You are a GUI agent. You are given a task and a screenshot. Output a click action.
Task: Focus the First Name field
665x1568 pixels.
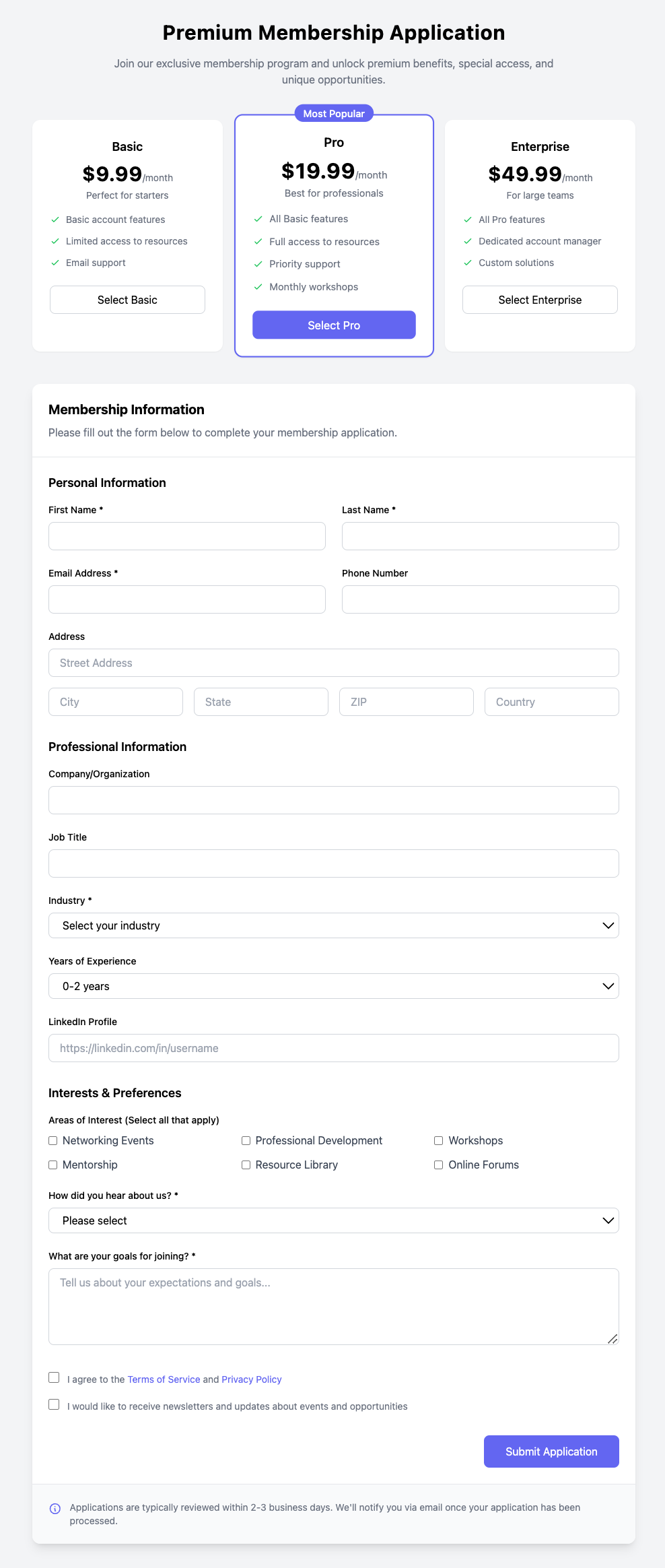[187, 536]
